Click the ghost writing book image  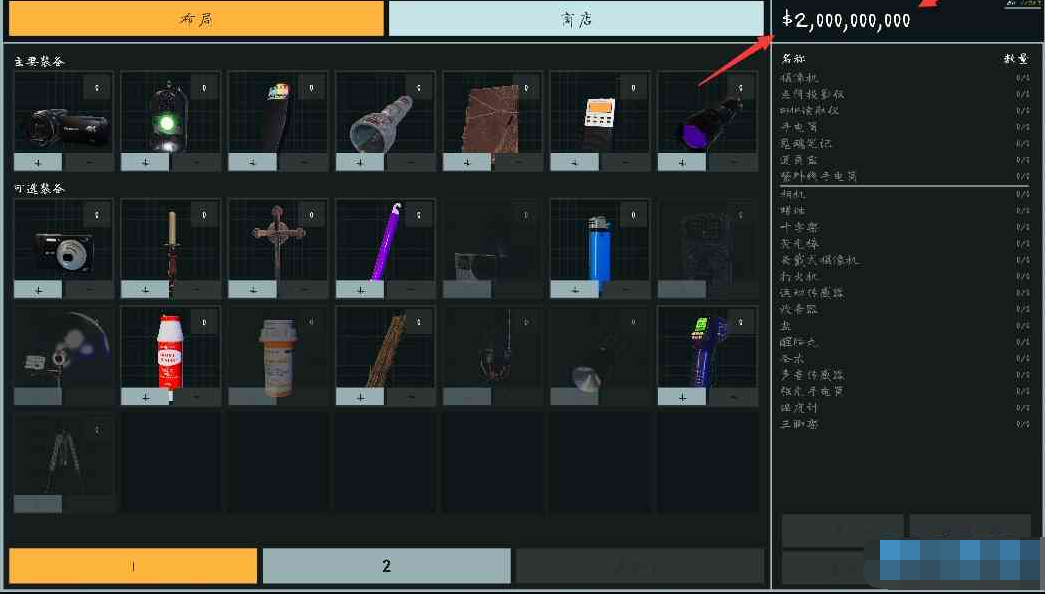[x=491, y=122]
